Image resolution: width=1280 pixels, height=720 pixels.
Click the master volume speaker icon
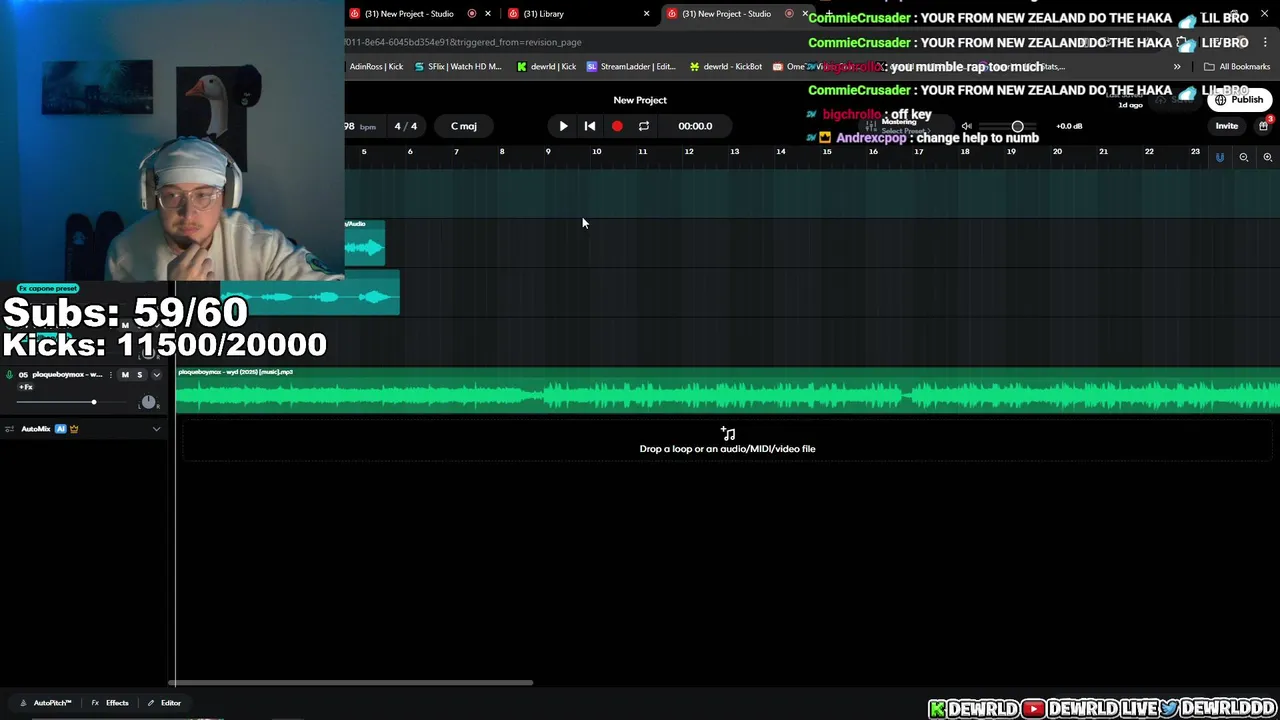click(966, 126)
